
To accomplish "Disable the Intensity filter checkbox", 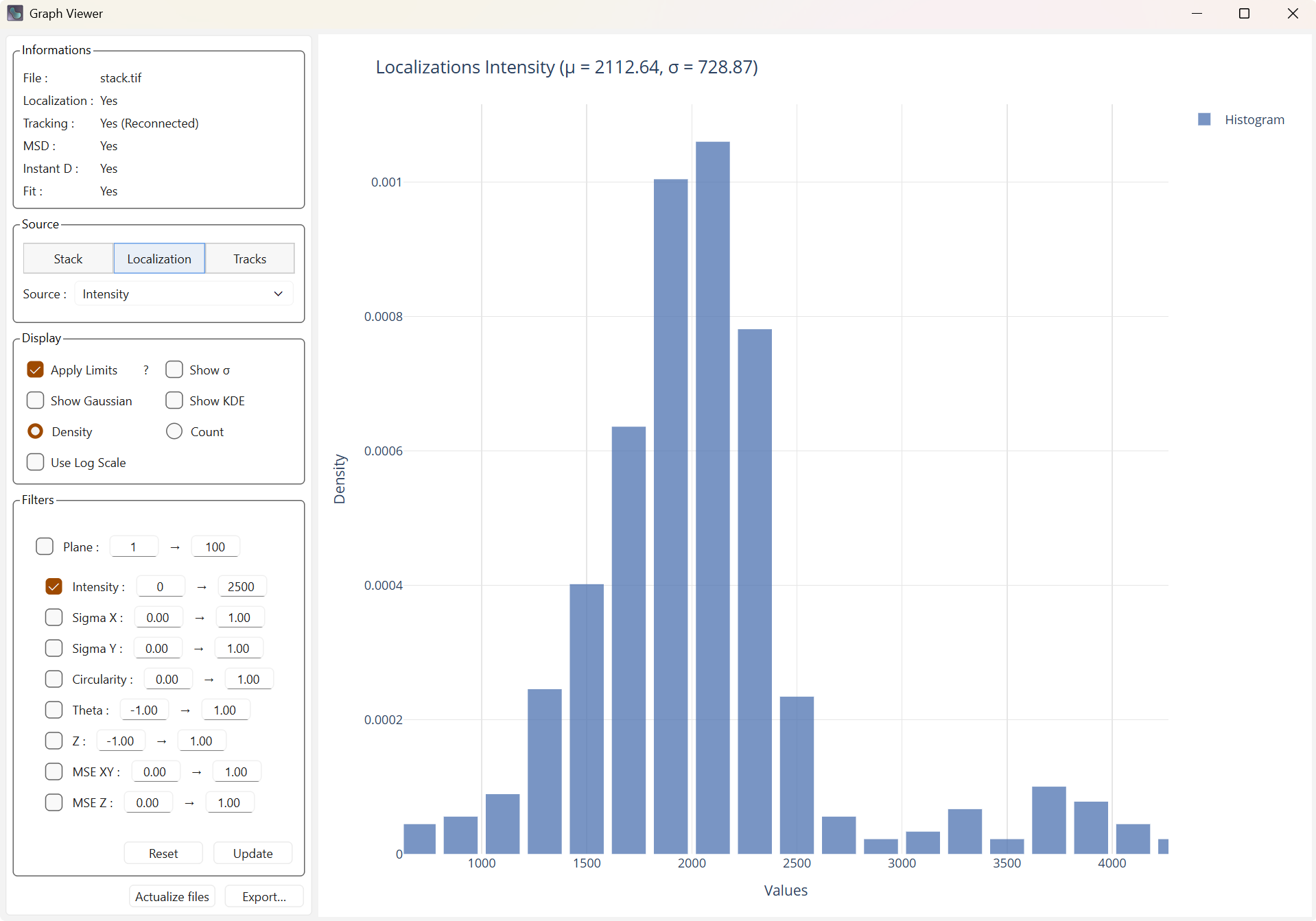I will (x=54, y=587).
